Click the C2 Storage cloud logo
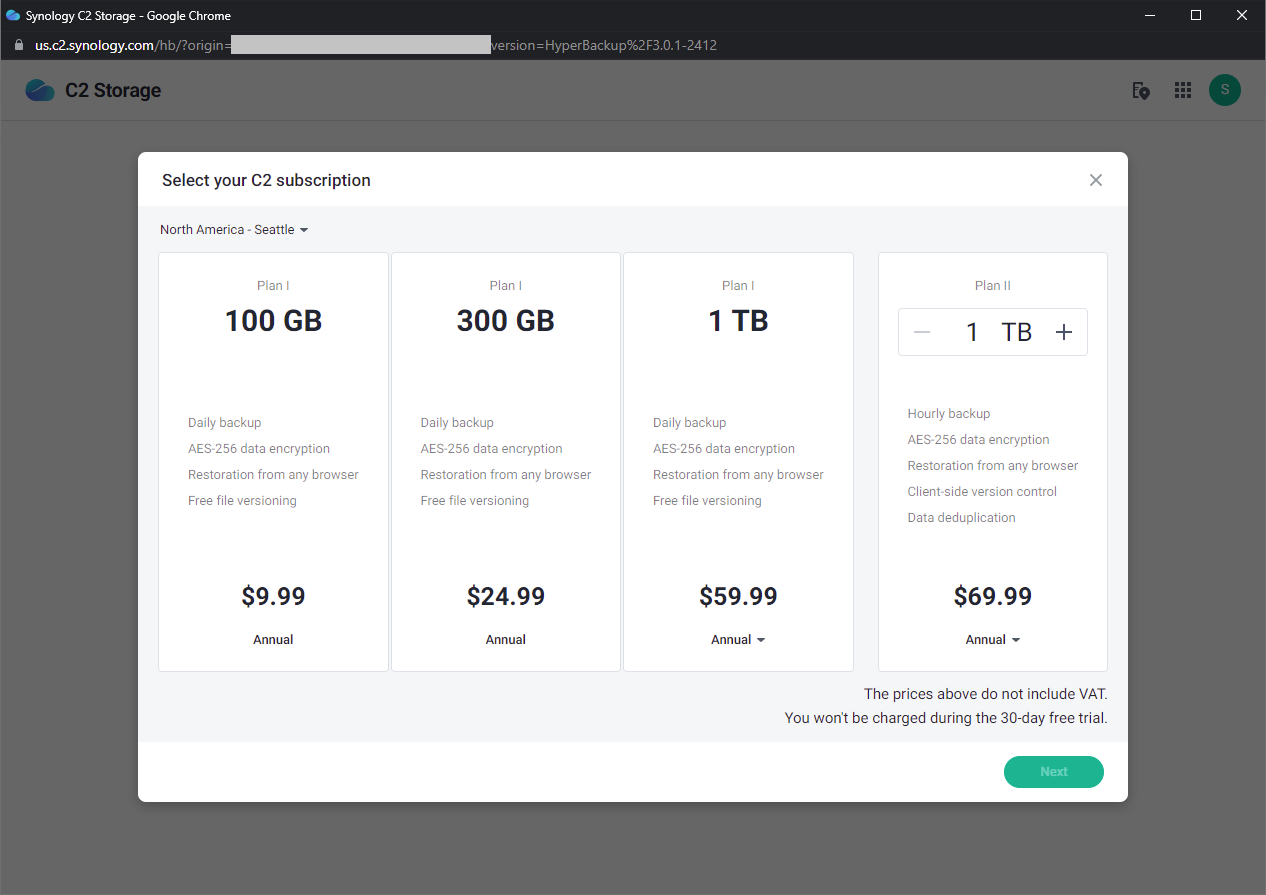1266x895 pixels. click(x=40, y=90)
